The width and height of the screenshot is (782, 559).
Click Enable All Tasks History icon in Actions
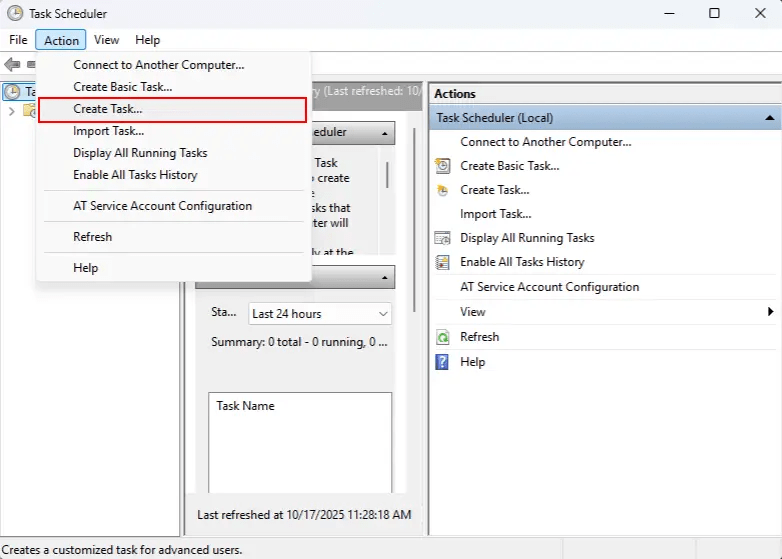pos(443,262)
